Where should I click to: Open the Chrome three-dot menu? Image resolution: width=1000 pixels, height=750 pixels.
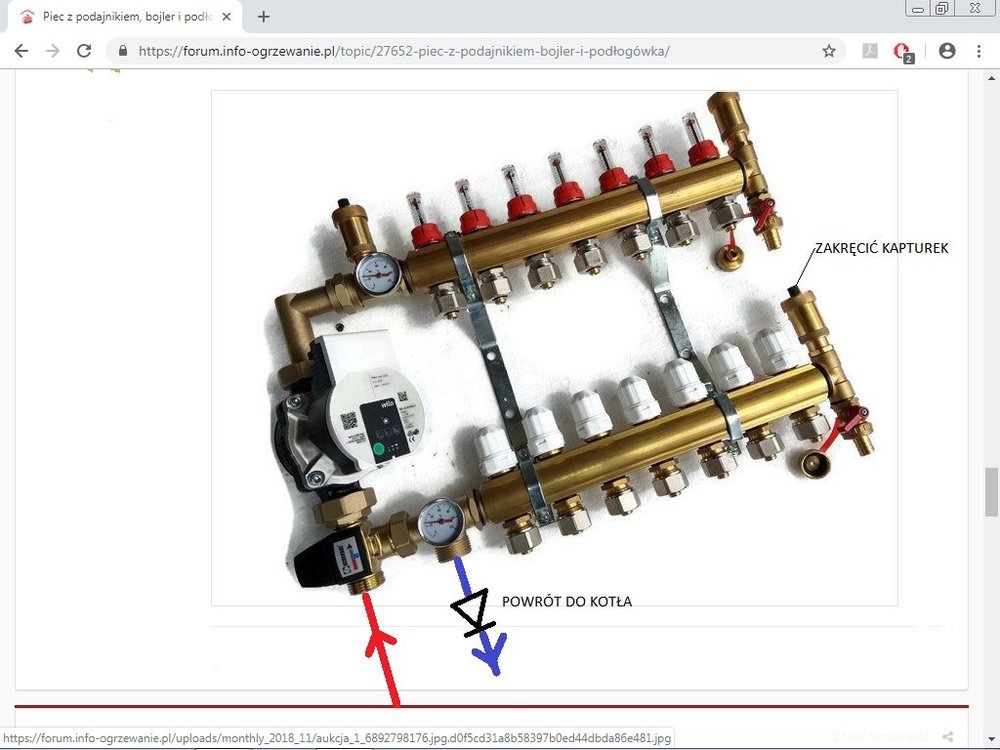pyautogui.click(x=978, y=51)
